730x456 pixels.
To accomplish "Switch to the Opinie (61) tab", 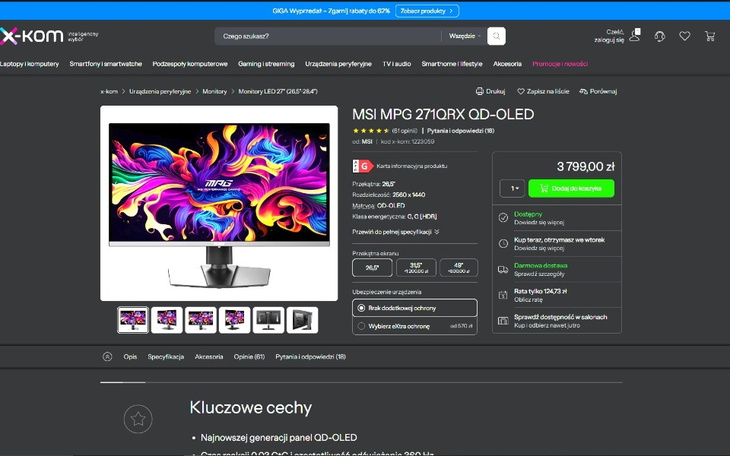I will (x=249, y=357).
